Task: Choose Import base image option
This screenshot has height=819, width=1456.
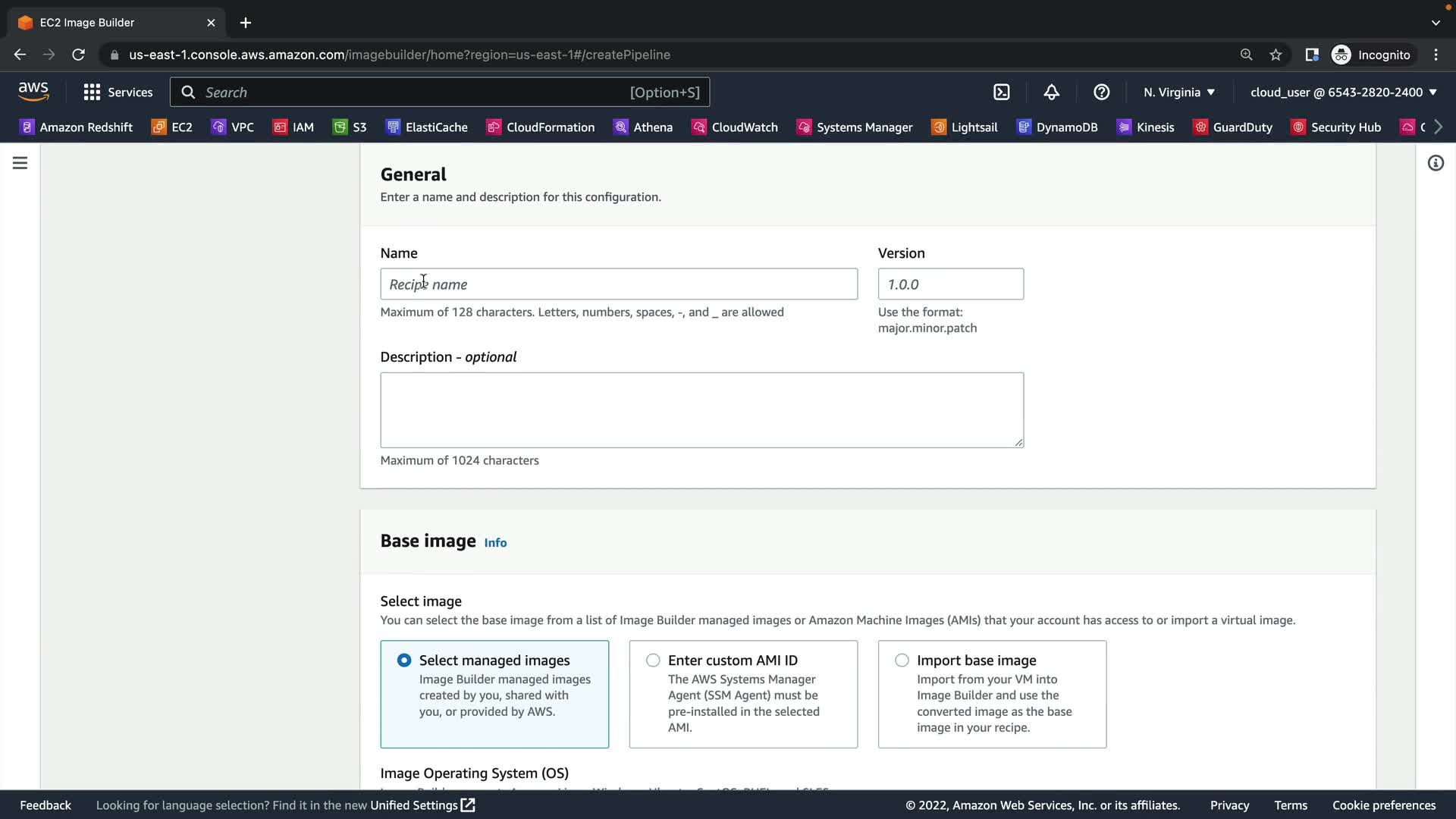Action: pos(902,661)
